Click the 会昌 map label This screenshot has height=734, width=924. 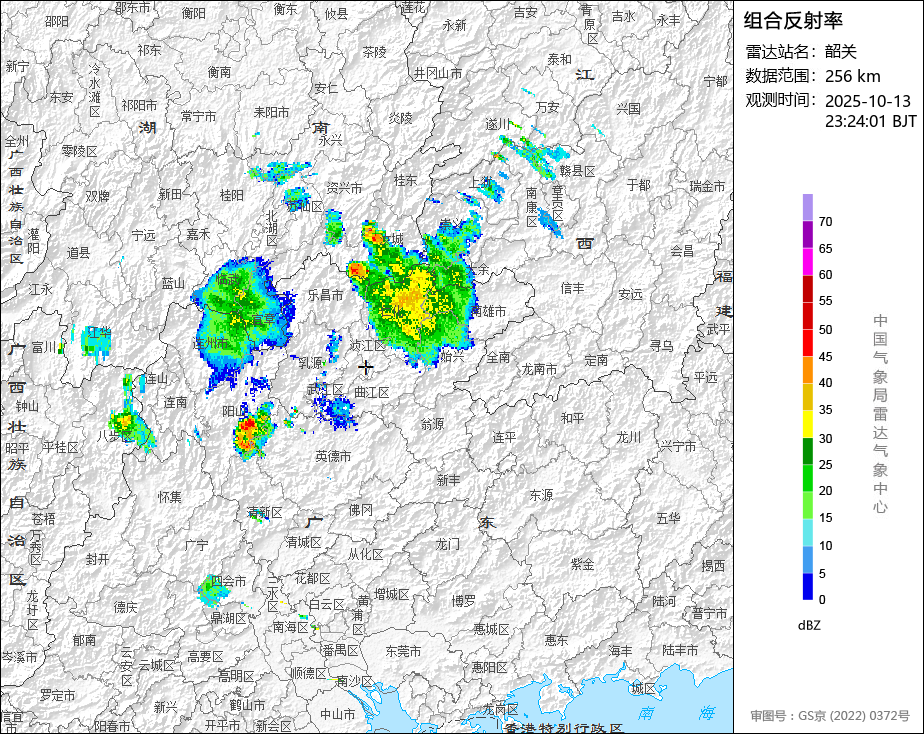[682, 251]
